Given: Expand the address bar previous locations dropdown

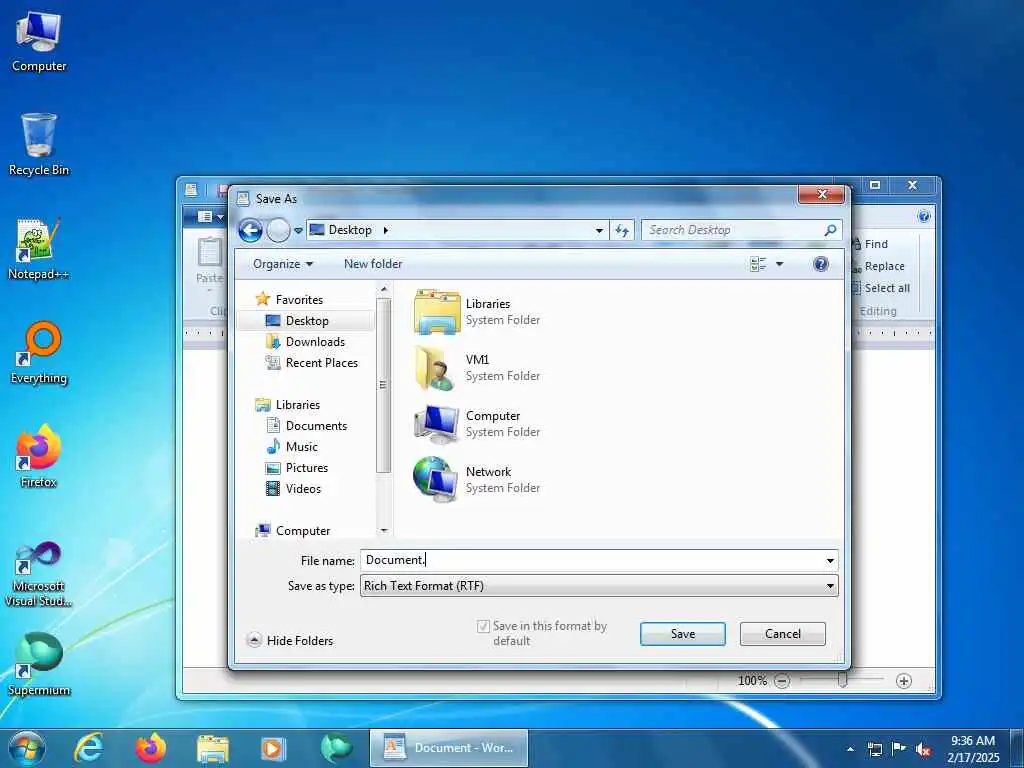Looking at the screenshot, I should pos(599,231).
